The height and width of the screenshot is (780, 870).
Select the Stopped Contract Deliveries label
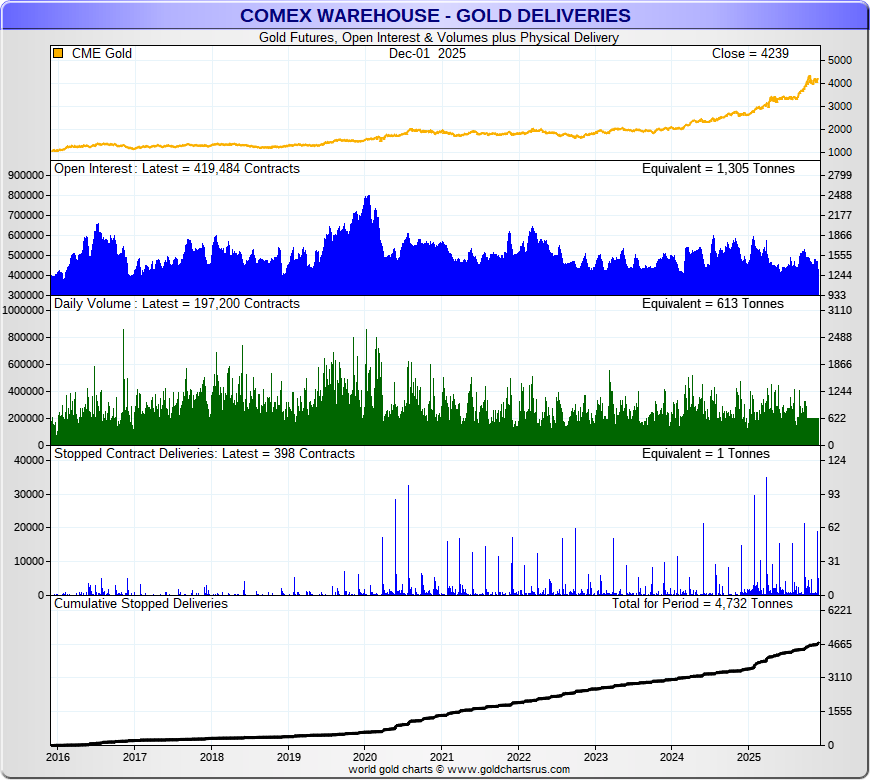point(204,453)
